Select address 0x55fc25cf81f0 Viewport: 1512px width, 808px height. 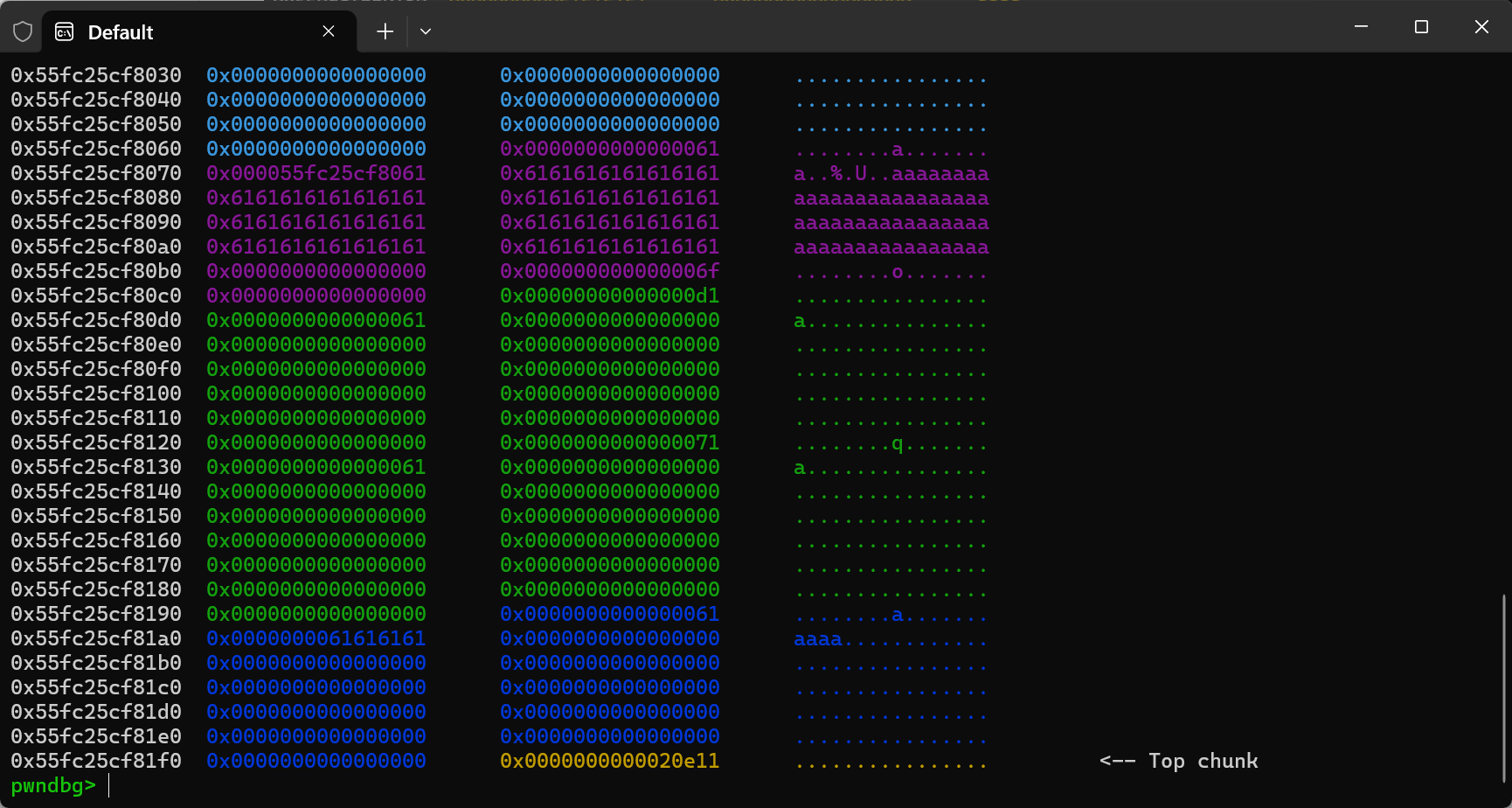[96, 761]
